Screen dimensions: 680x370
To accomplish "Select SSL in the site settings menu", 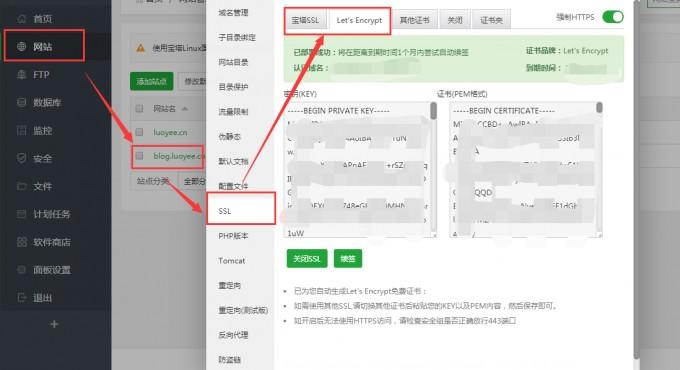I will click(x=241, y=211).
